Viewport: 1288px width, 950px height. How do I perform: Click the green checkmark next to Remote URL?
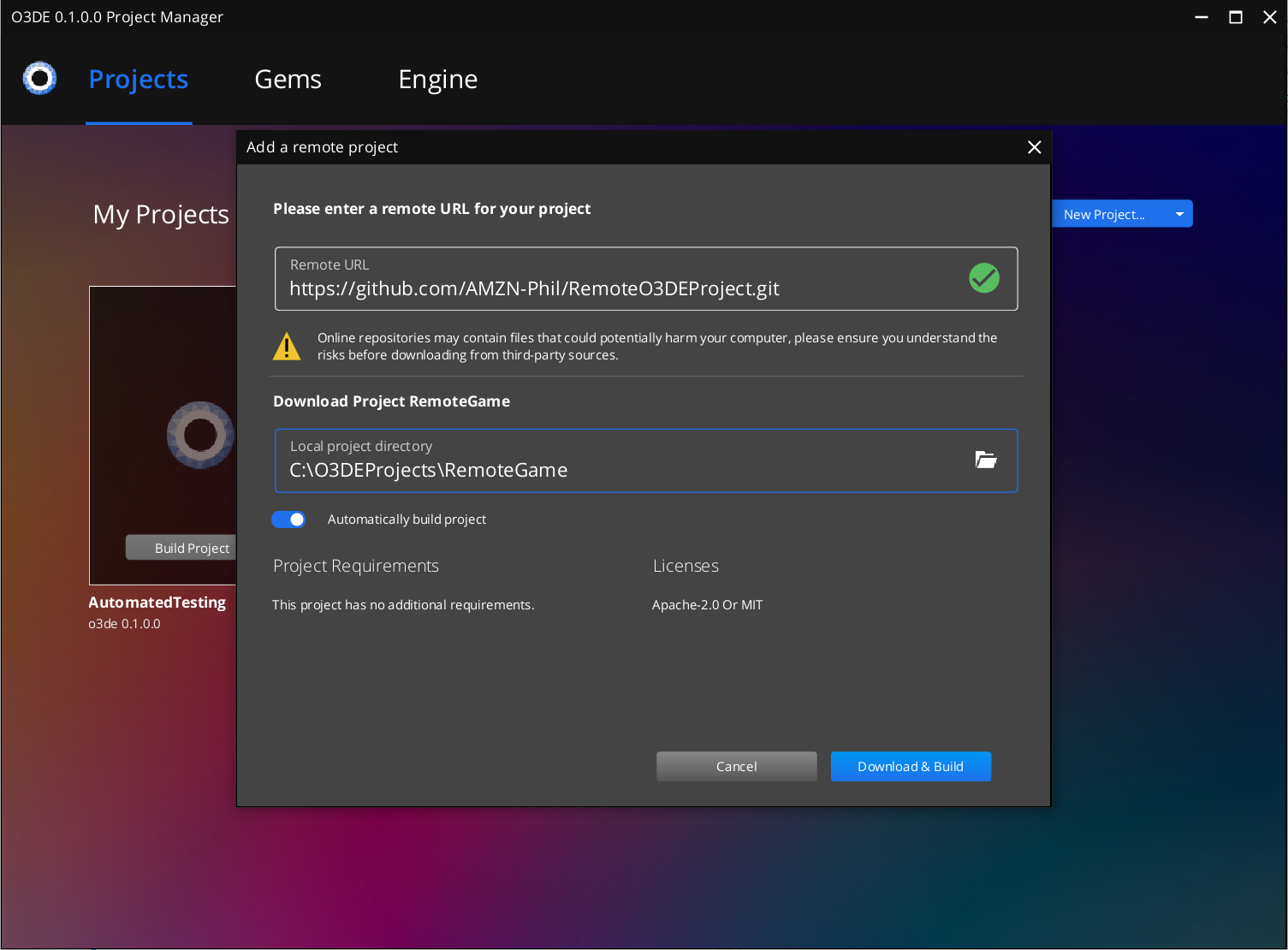tap(983, 278)
